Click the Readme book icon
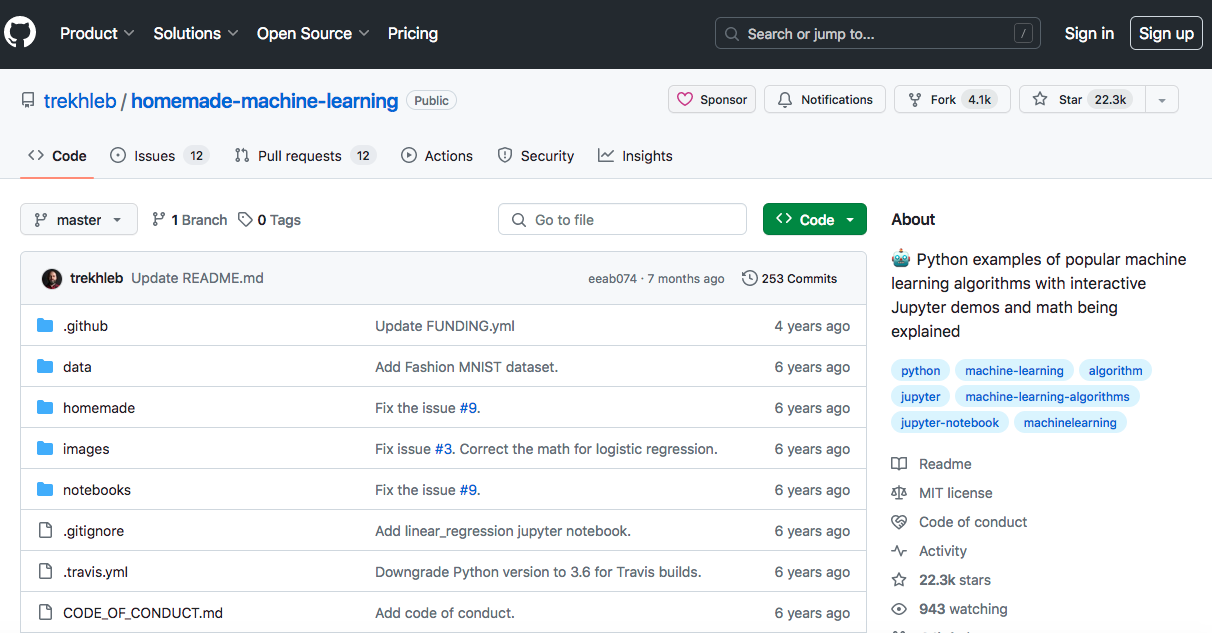The height and width of the screenshot is (633, 1212). click(899, 463)
